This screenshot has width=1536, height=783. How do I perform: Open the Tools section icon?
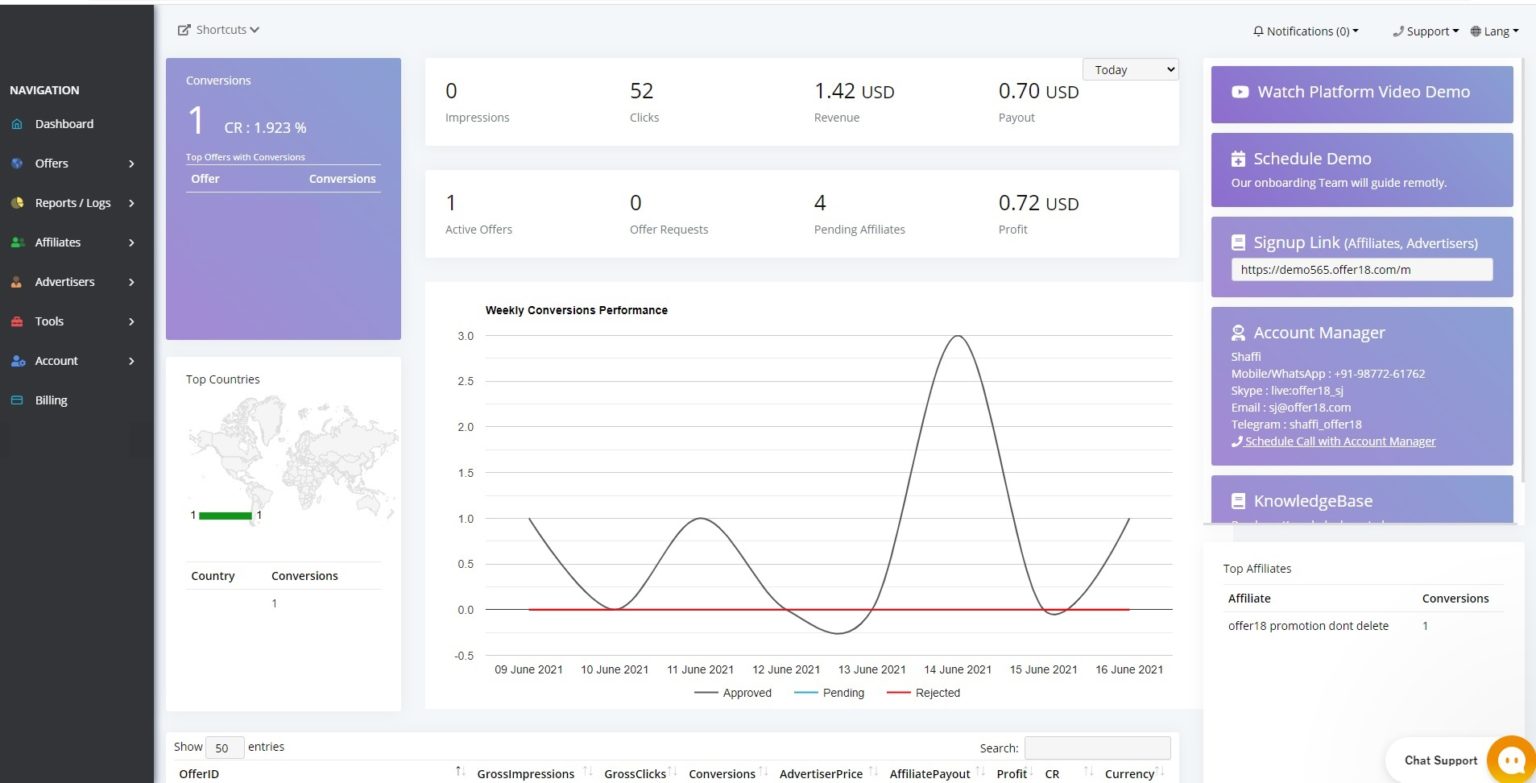click(17, 321)
